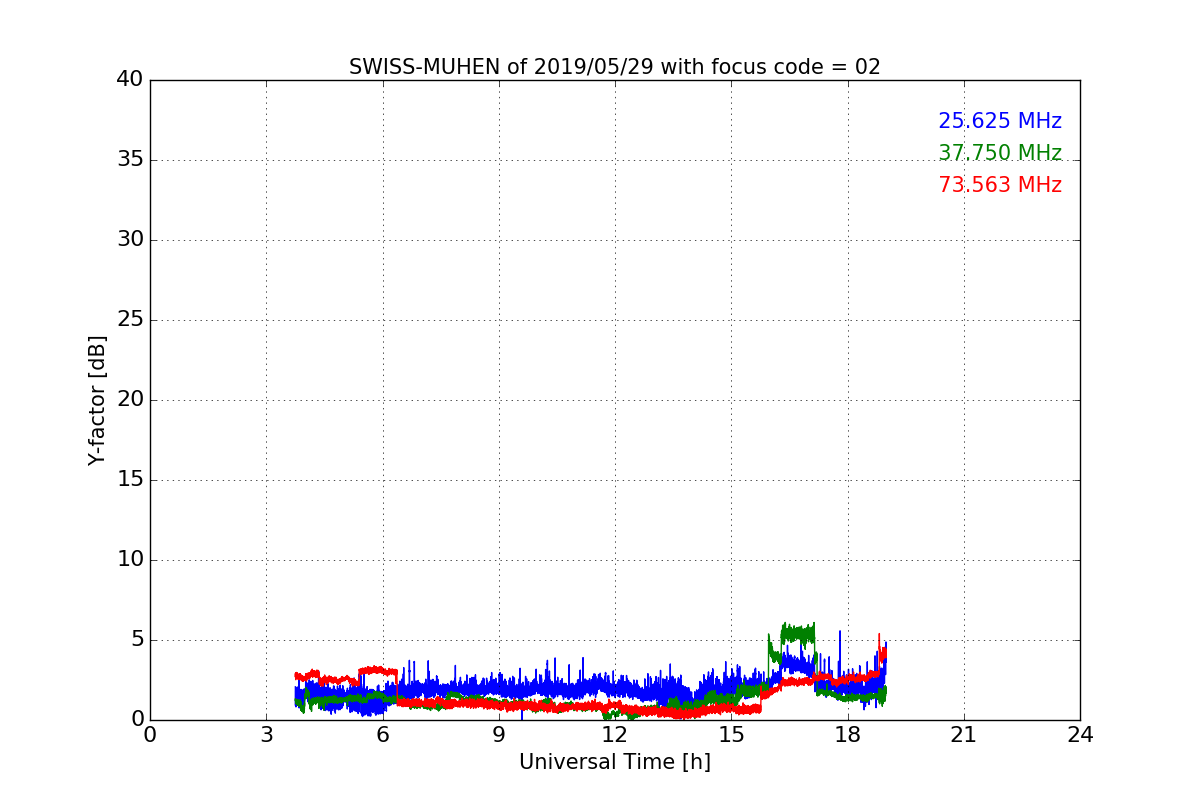Screen dimensions: 1200x800
Task: Click y-axis tick label 30
Action: [x=130, y=240]
